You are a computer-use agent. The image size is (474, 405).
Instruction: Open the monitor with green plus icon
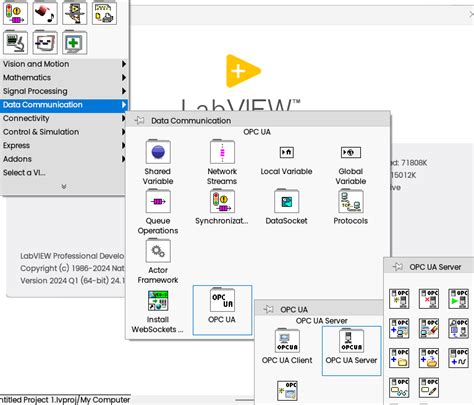click(75, 42)
